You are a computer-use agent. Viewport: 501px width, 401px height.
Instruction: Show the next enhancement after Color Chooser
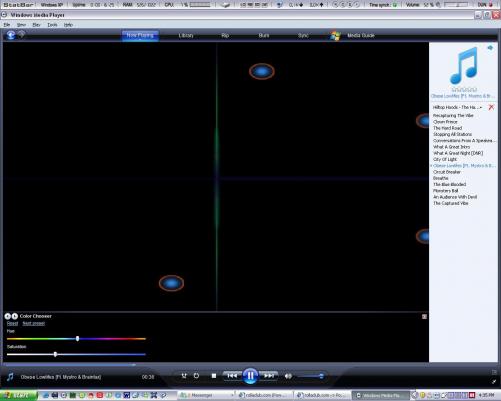(15, 316)
